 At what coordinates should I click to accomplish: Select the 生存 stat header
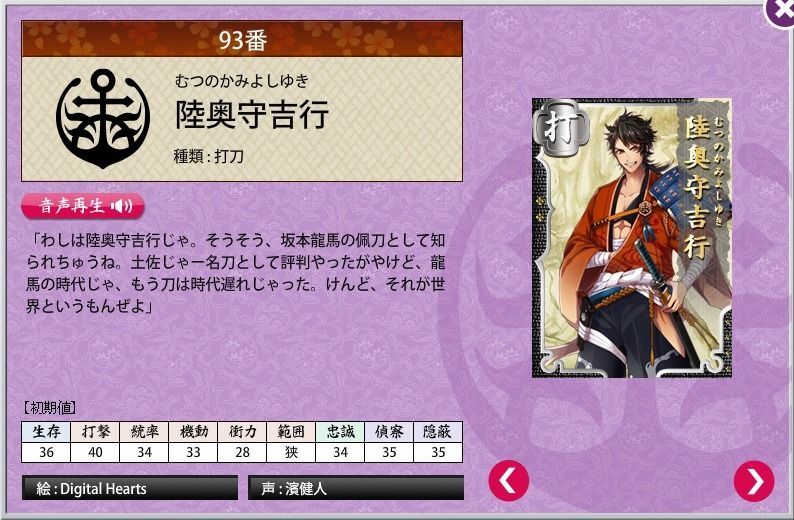pos(46,432)
